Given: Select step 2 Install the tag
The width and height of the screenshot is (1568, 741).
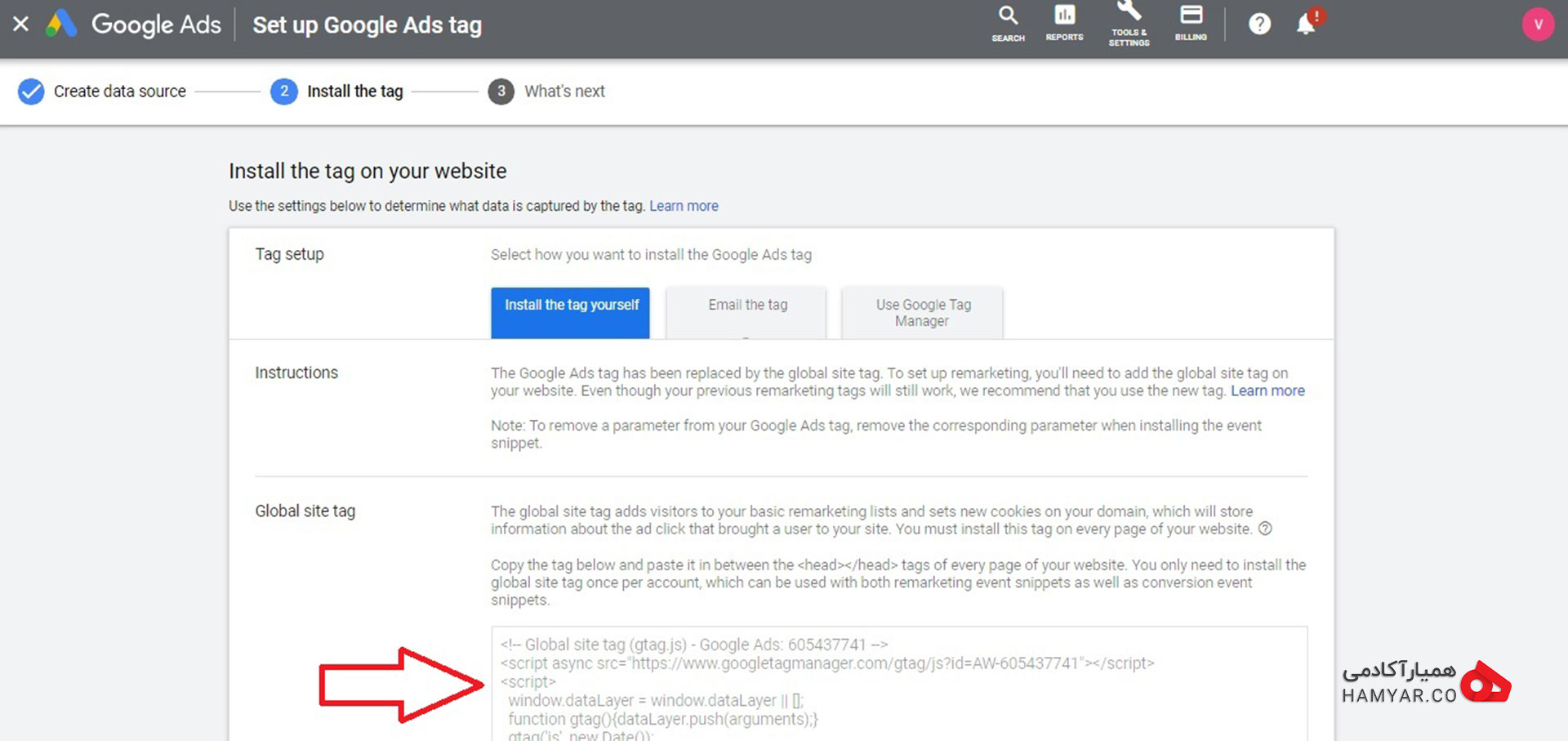Looking at the screenshot, I should [337, 92].
